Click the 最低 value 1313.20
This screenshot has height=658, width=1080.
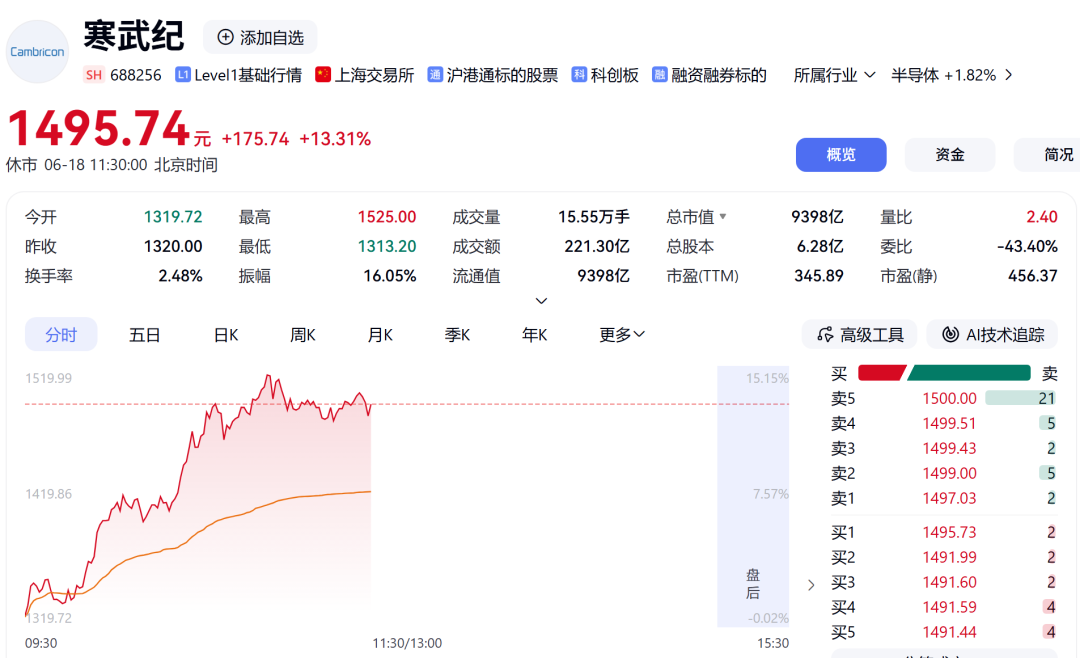coord(386,246)
